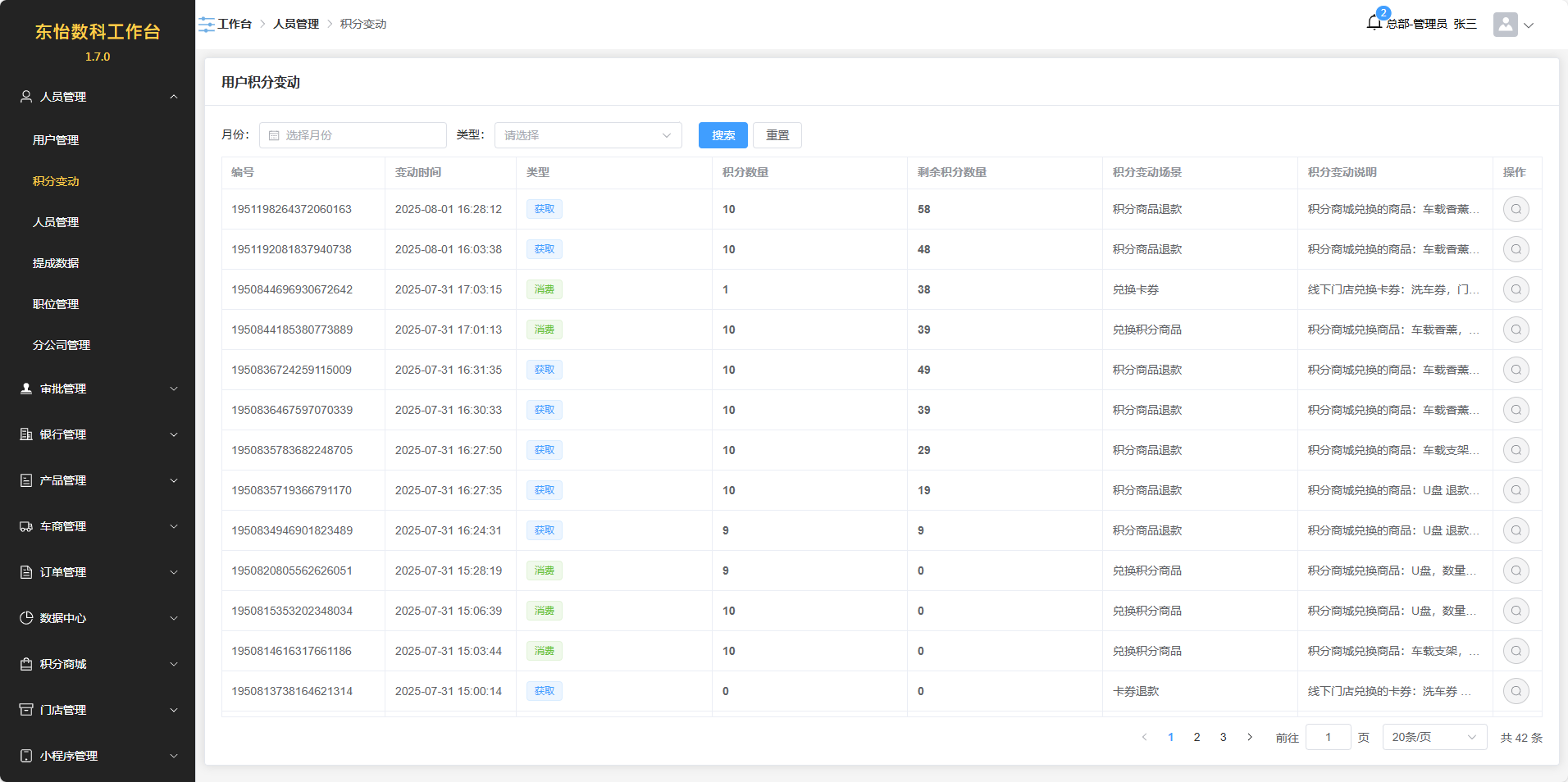Click the notification bell icon
The height and width of the screenshot is (782, 1568).
coord(1374,23)
